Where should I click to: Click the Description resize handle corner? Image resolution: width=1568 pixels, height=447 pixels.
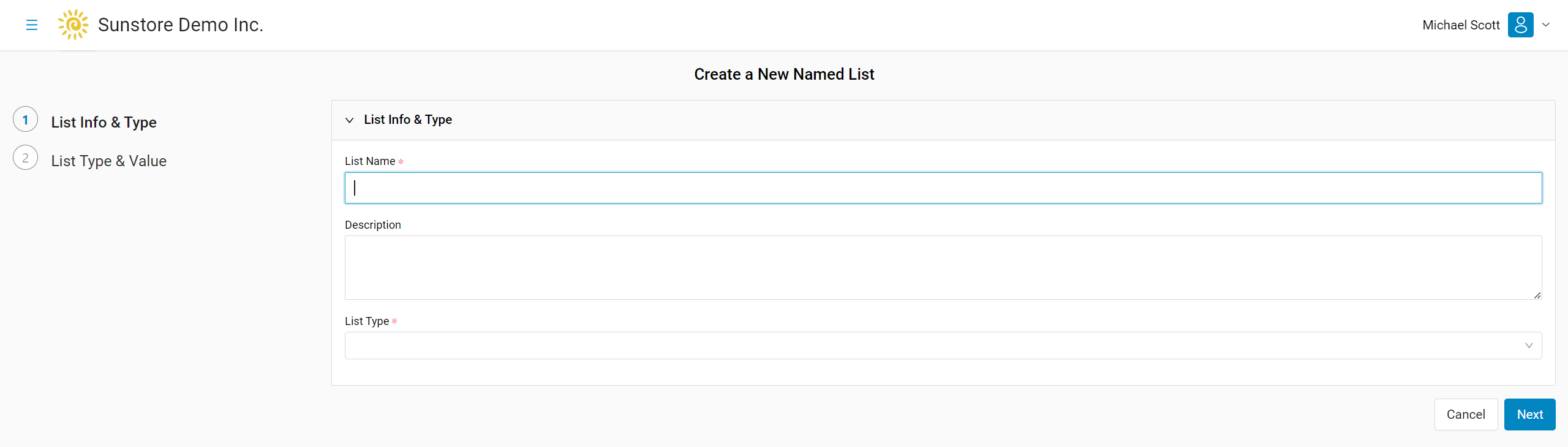pyautogui.click(x=1537, y=295)
